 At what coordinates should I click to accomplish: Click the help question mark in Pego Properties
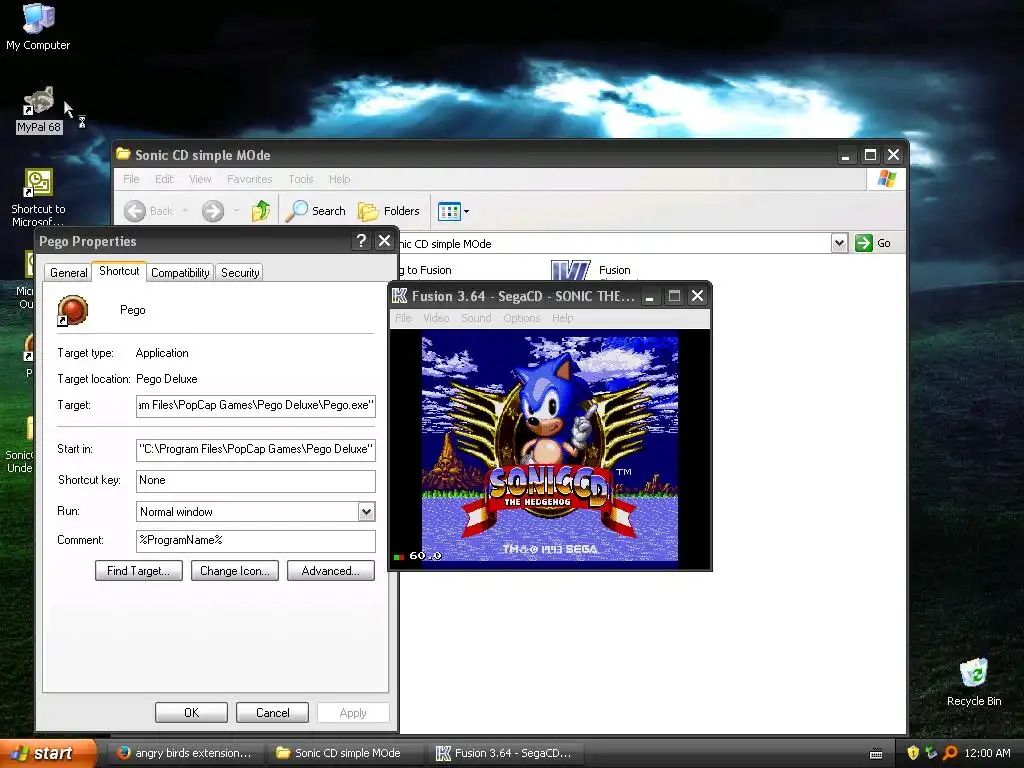pos(361,241)
